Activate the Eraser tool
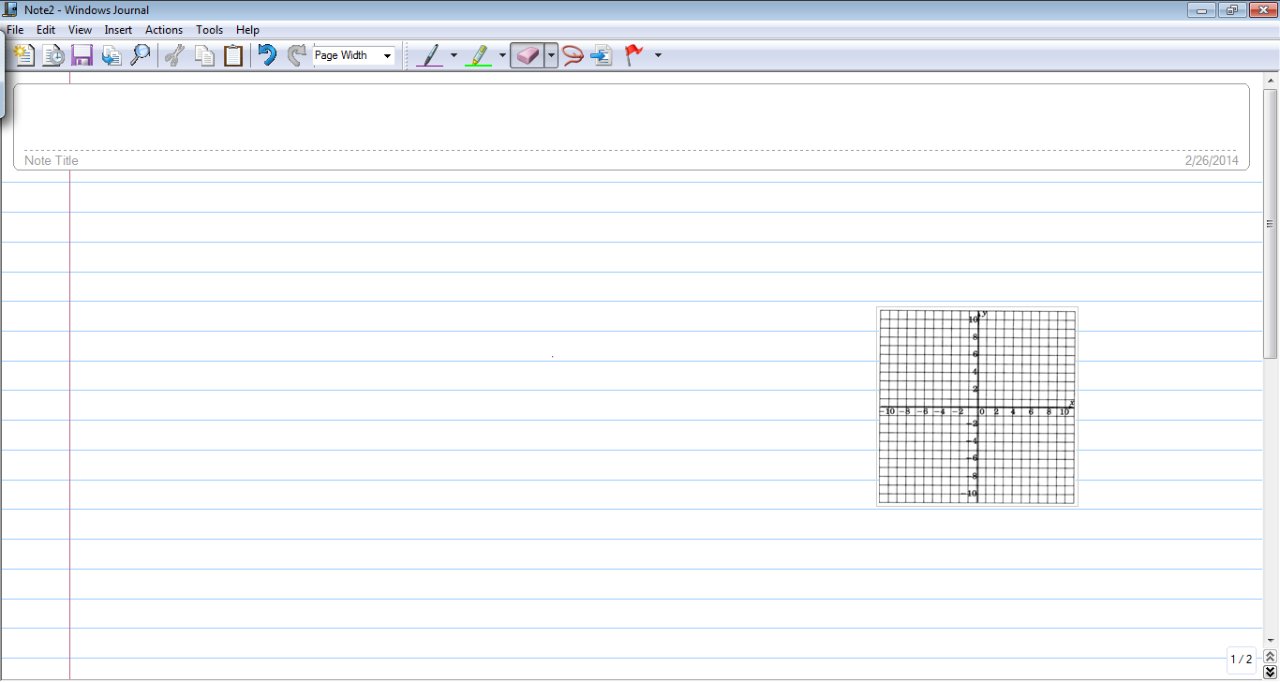The height and width of the screenshot is (682, 1280). 528,55
